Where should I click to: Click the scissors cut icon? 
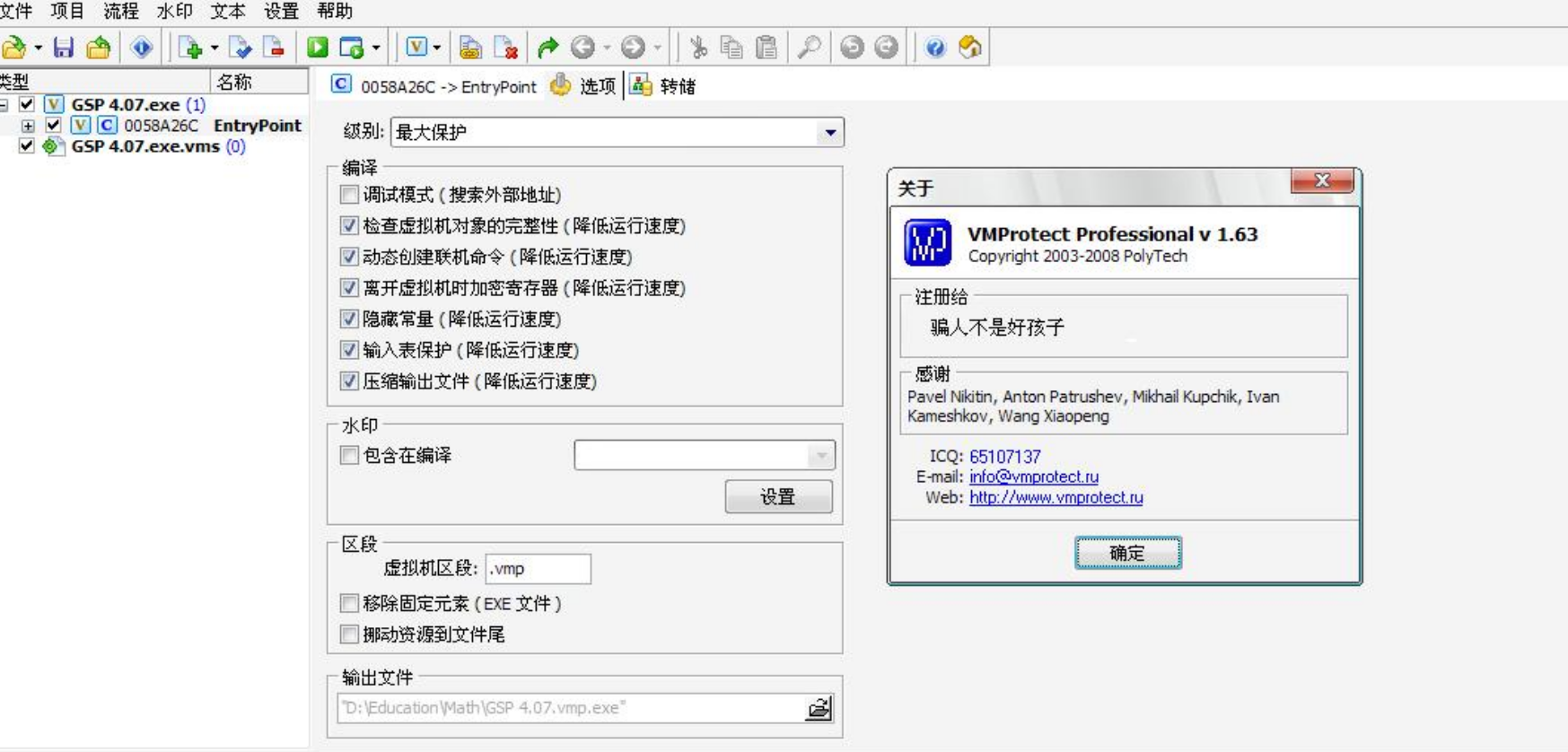[x=698, y=48]
